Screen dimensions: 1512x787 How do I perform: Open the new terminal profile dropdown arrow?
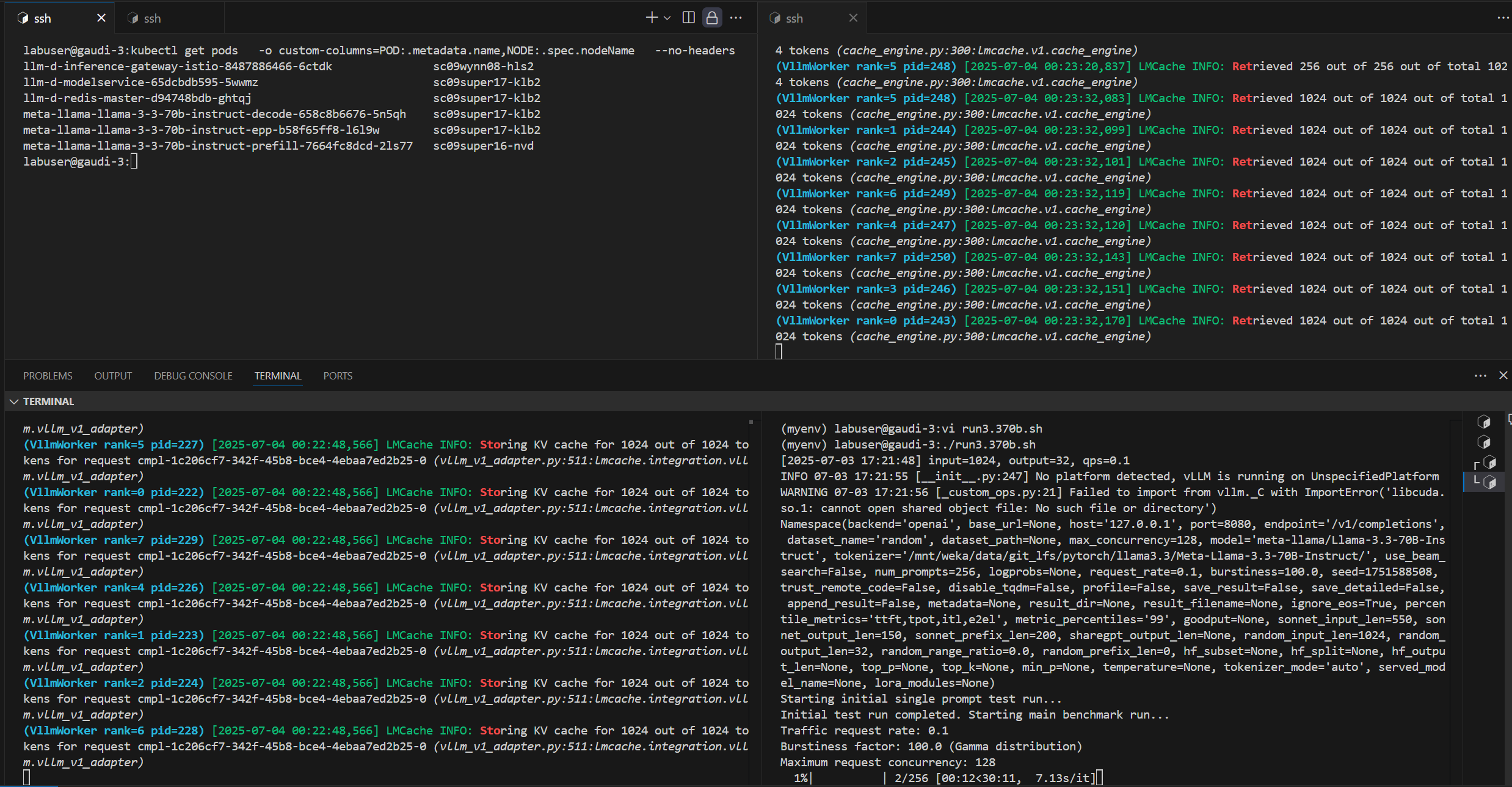pos(667,18)
